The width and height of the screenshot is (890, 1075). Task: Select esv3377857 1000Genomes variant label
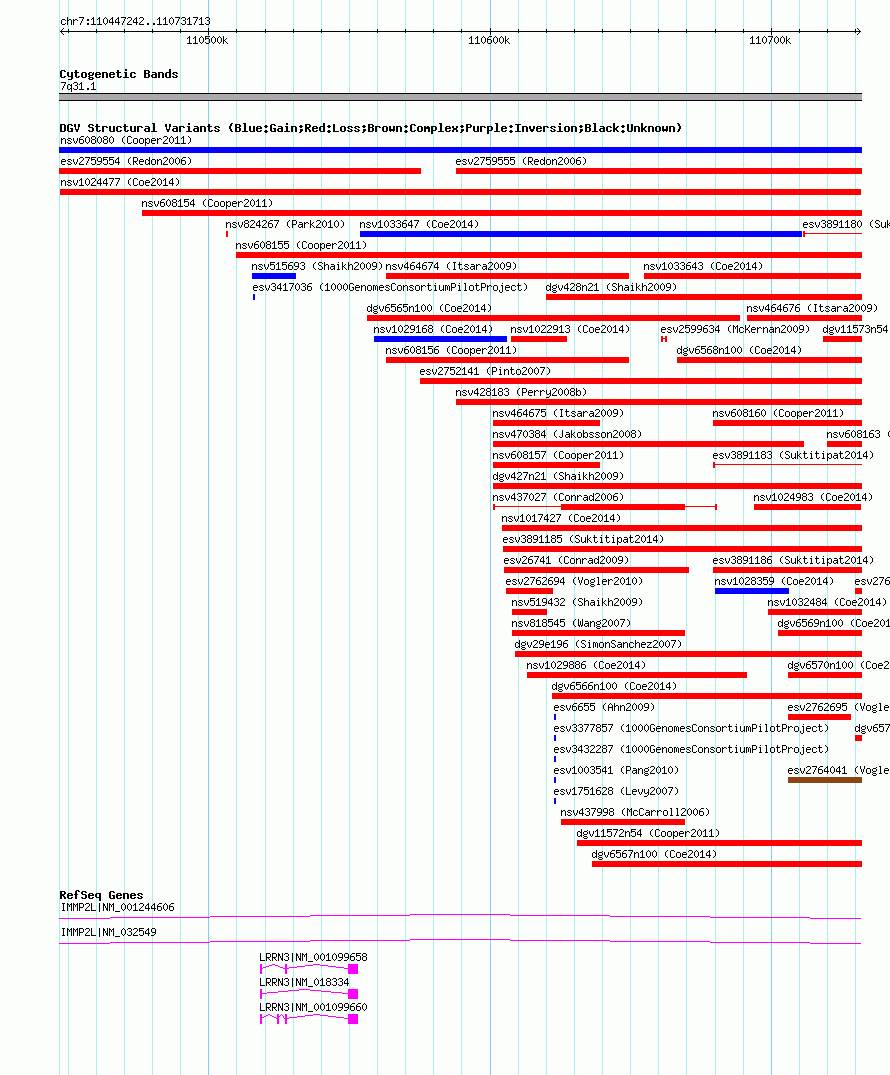coord(691,728)
